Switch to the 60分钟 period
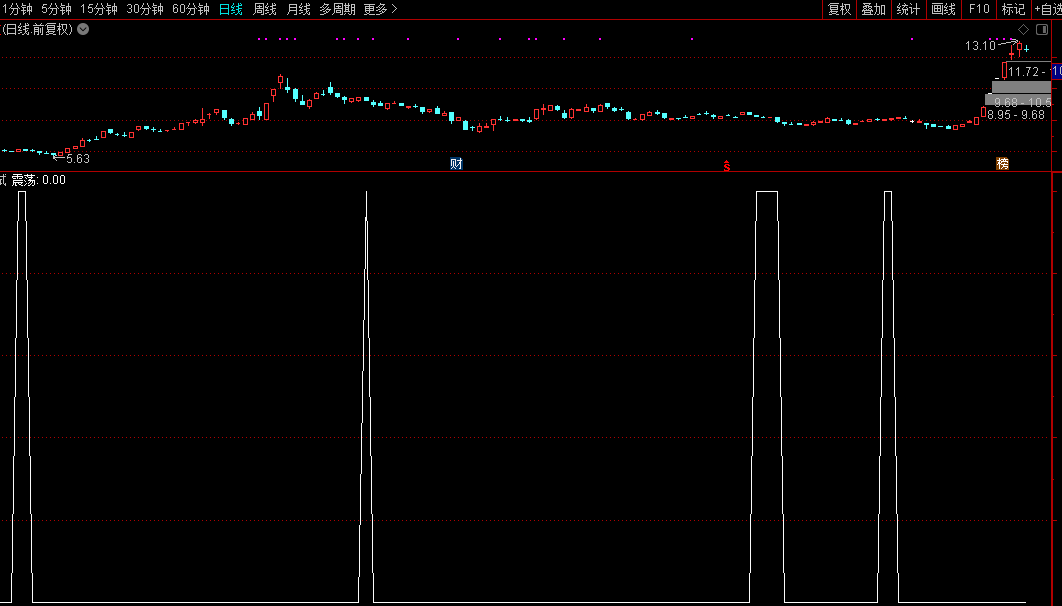 191,9
